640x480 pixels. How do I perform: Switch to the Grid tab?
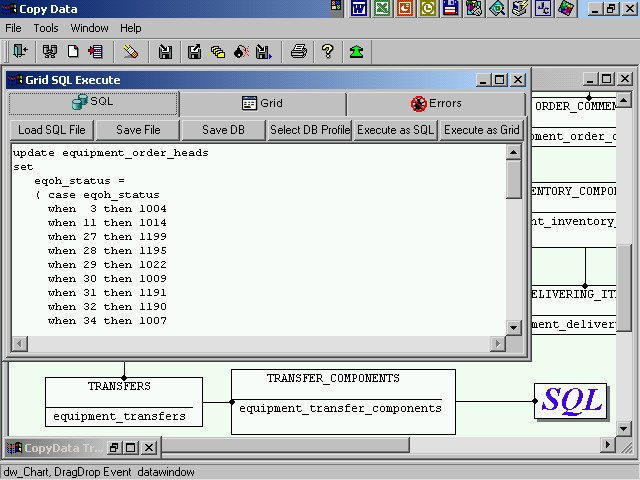[263, 103]
